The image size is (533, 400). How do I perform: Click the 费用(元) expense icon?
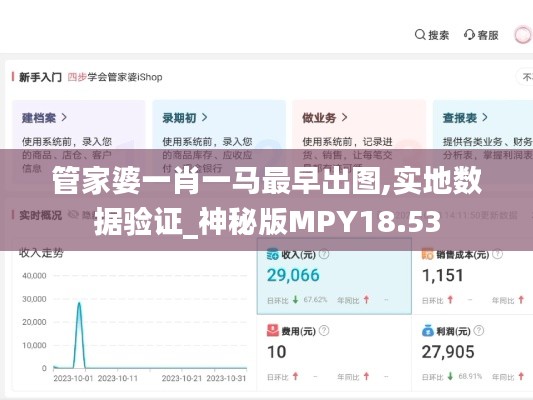(x=273, y=330)
